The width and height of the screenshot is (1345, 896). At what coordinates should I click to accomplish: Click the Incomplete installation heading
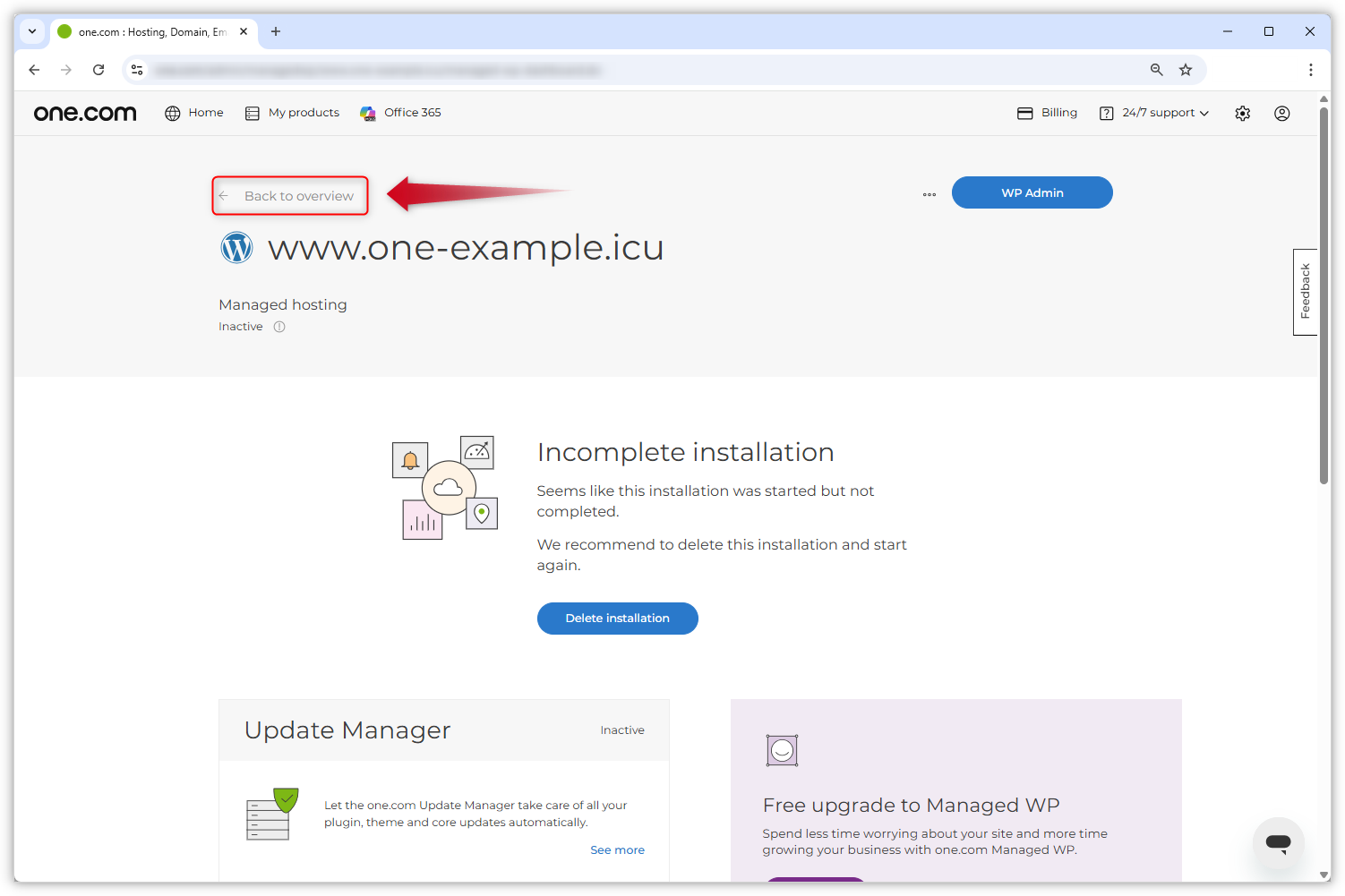(685, 452)
